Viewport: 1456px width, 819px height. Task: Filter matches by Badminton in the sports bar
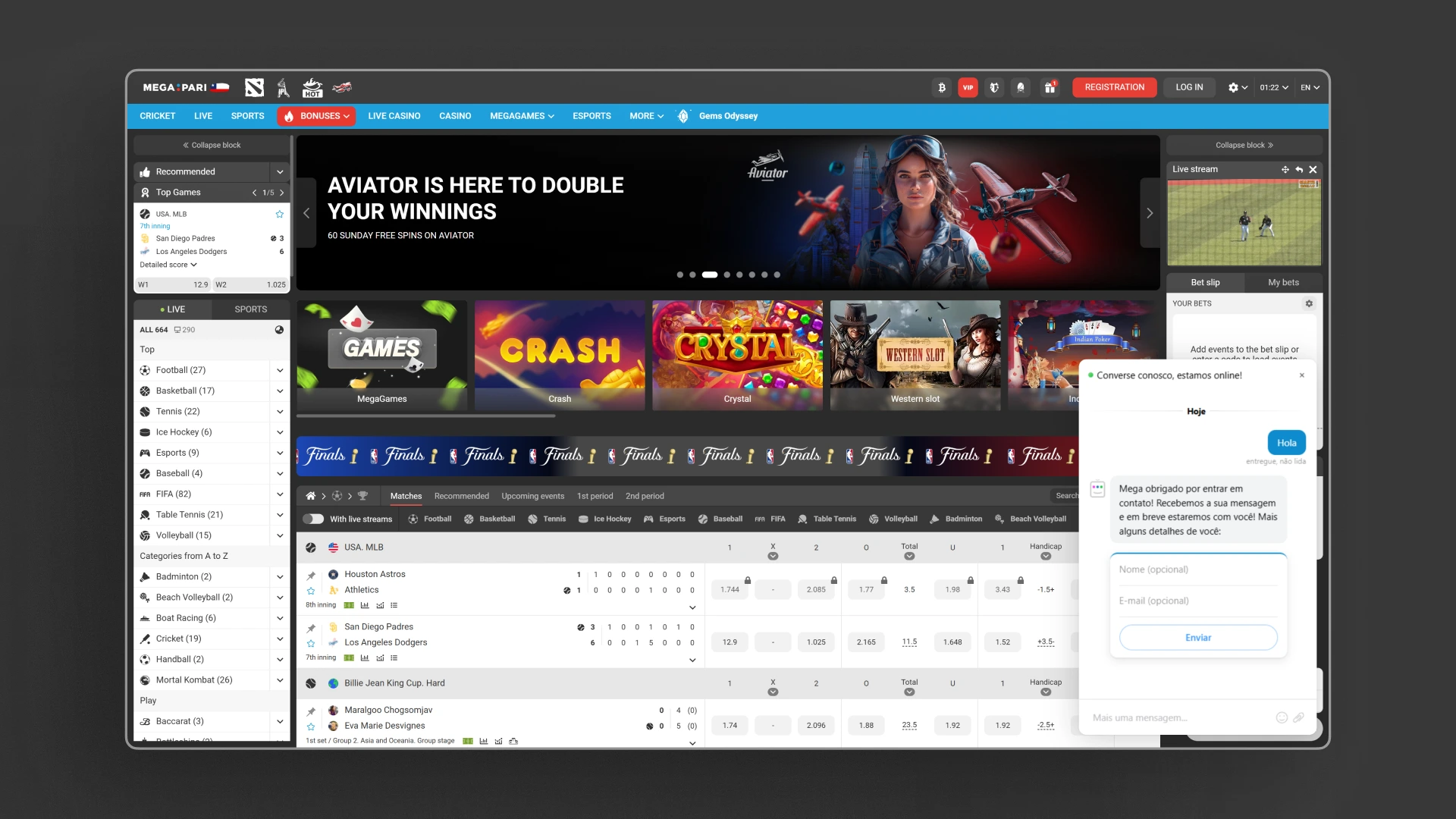coord(955,519)
